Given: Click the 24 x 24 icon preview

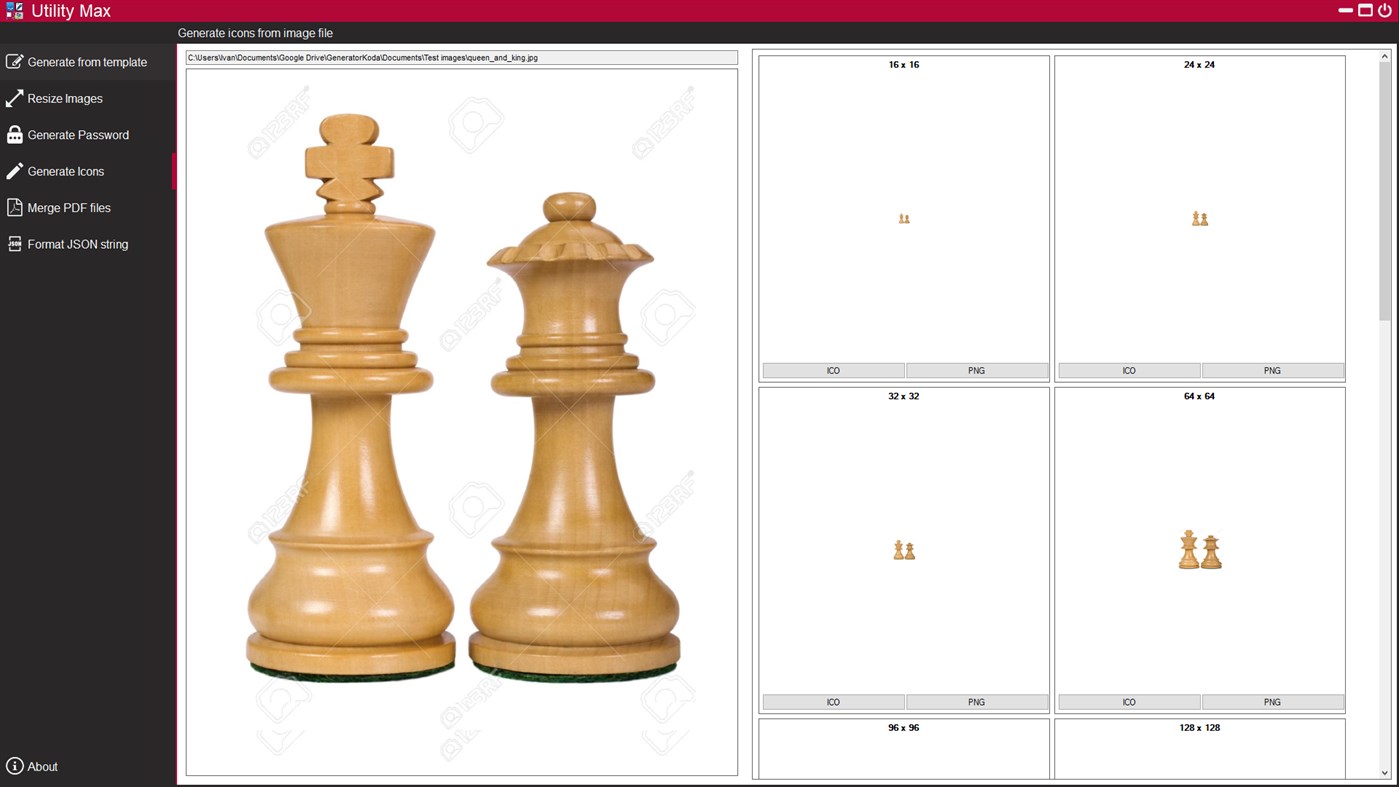Looking at the screenshot, I should click(x=1200, y=218).
